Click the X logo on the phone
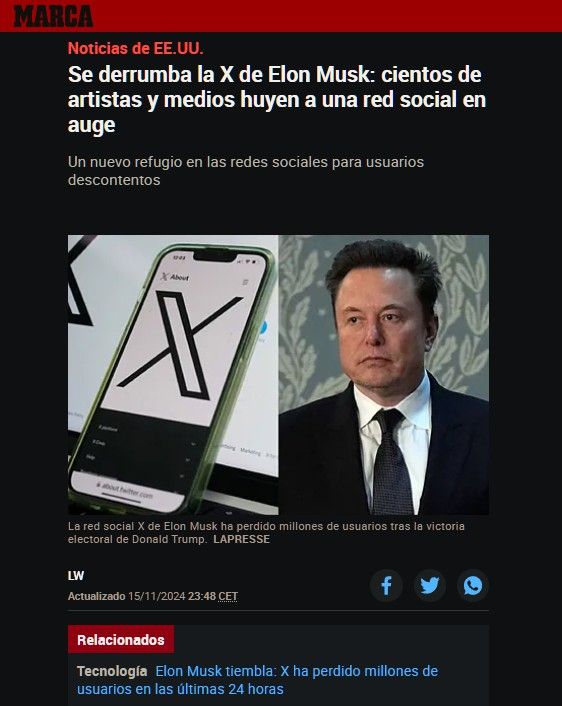This screenshot has width=562, height=706. 180,344
